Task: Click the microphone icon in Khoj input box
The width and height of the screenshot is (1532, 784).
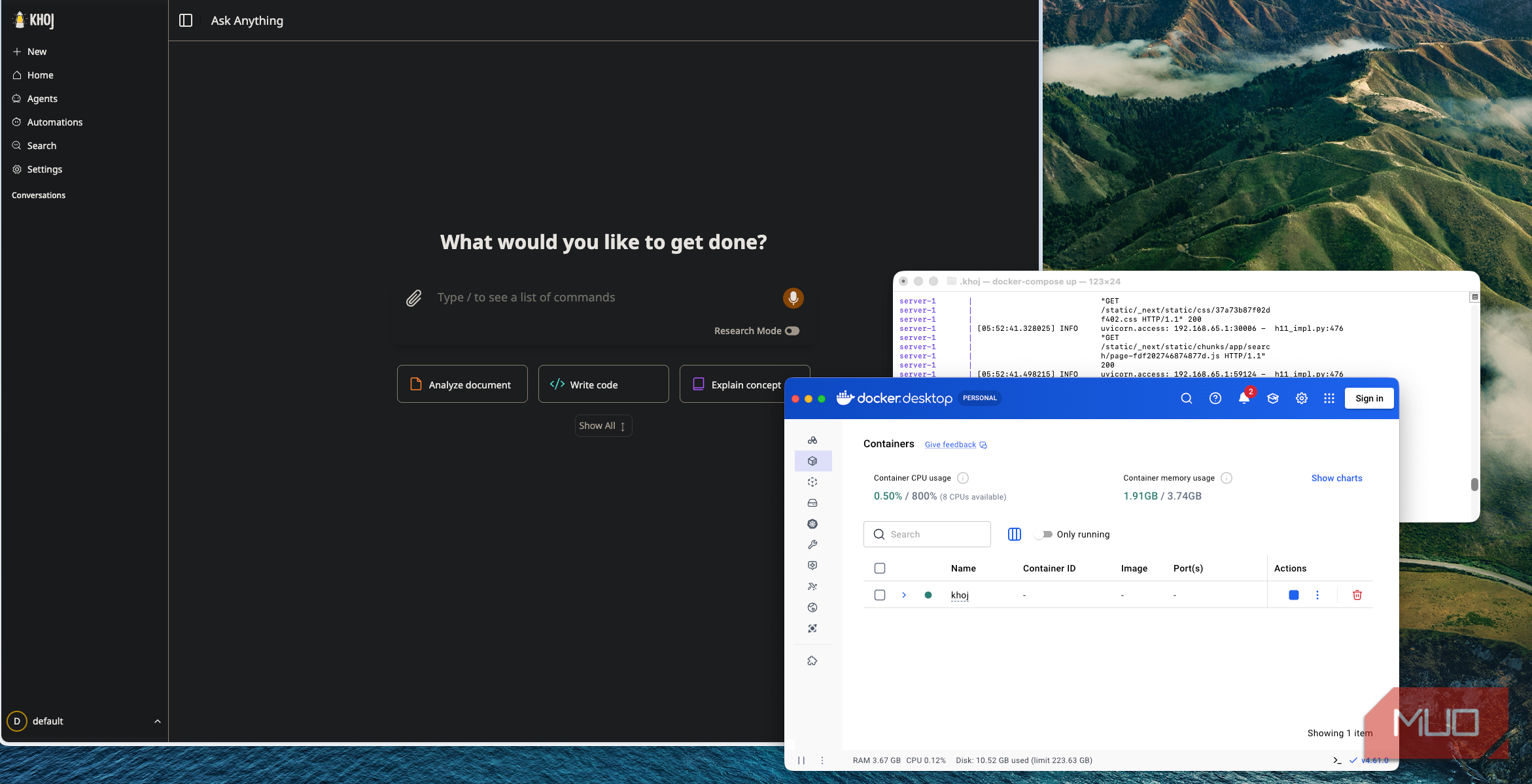Action: (793, 298)
